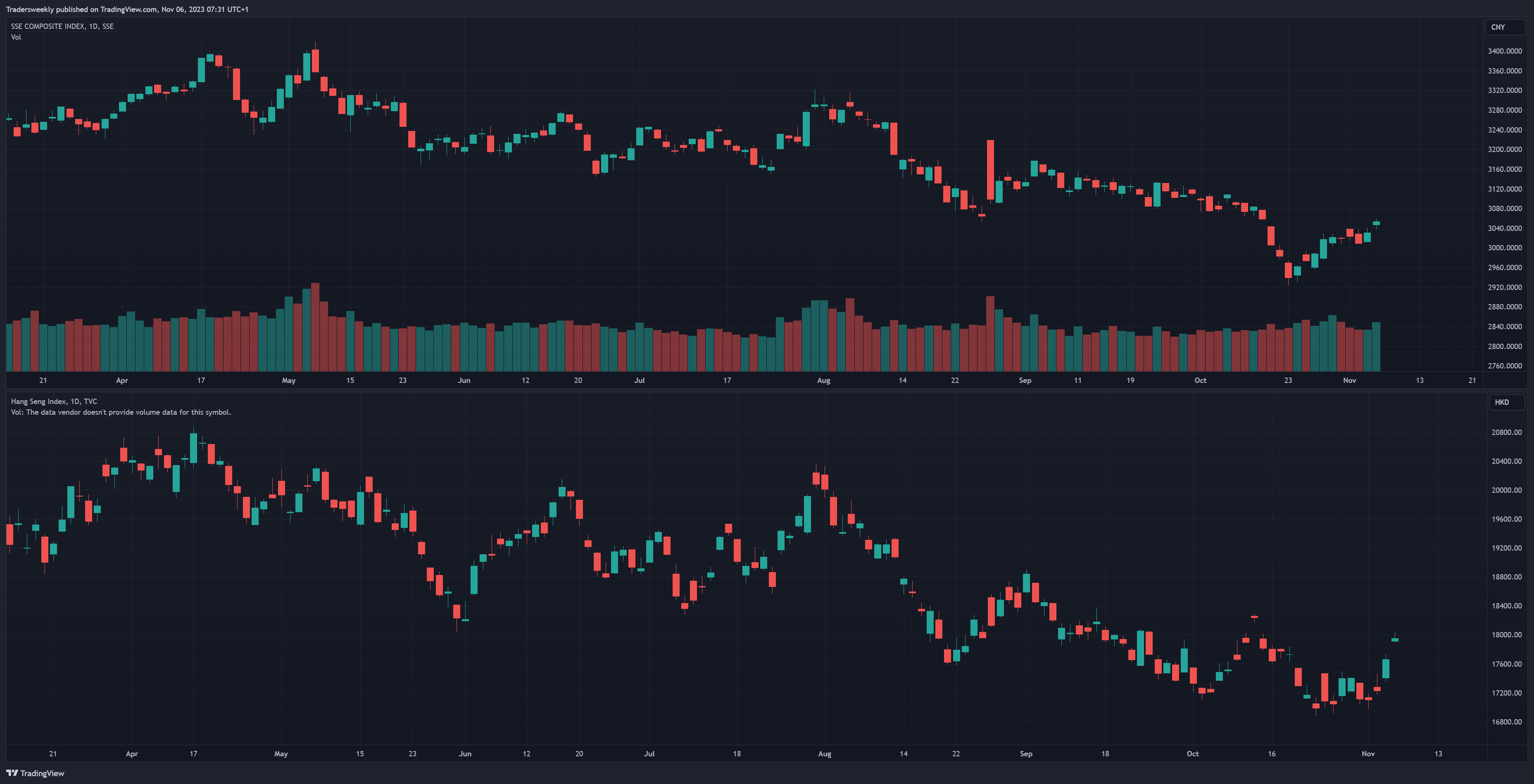This screenshot has width=1534, height=784.
Task: Click the 20800.00 price label
Action: (x=1507, y=432)
